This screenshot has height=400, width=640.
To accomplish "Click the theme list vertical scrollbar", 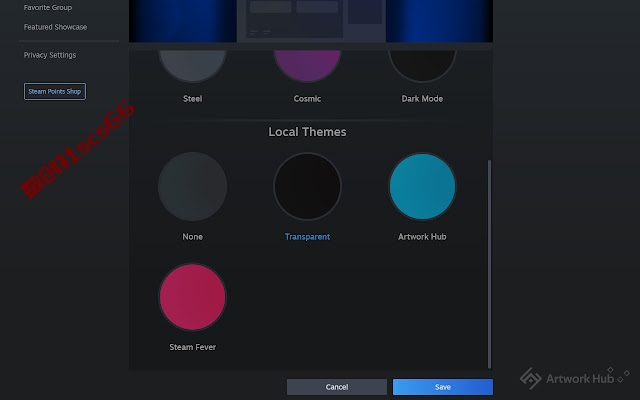I will point(489,264).
